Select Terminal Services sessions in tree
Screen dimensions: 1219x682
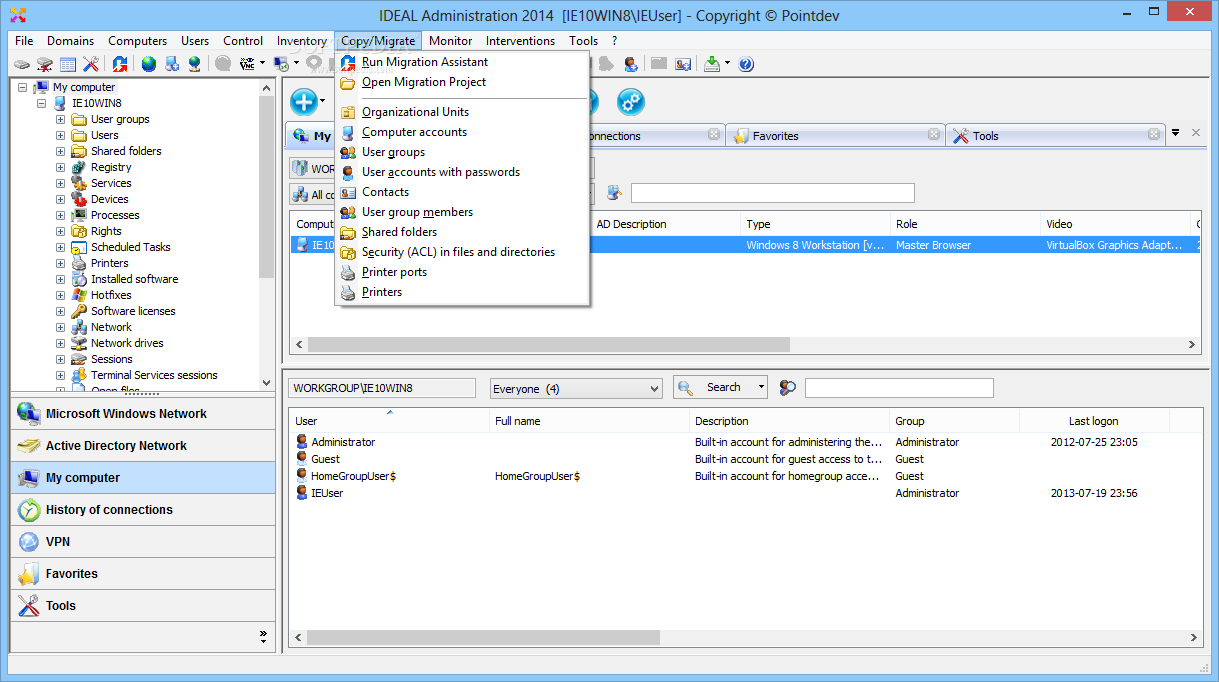tap(154, 375)
